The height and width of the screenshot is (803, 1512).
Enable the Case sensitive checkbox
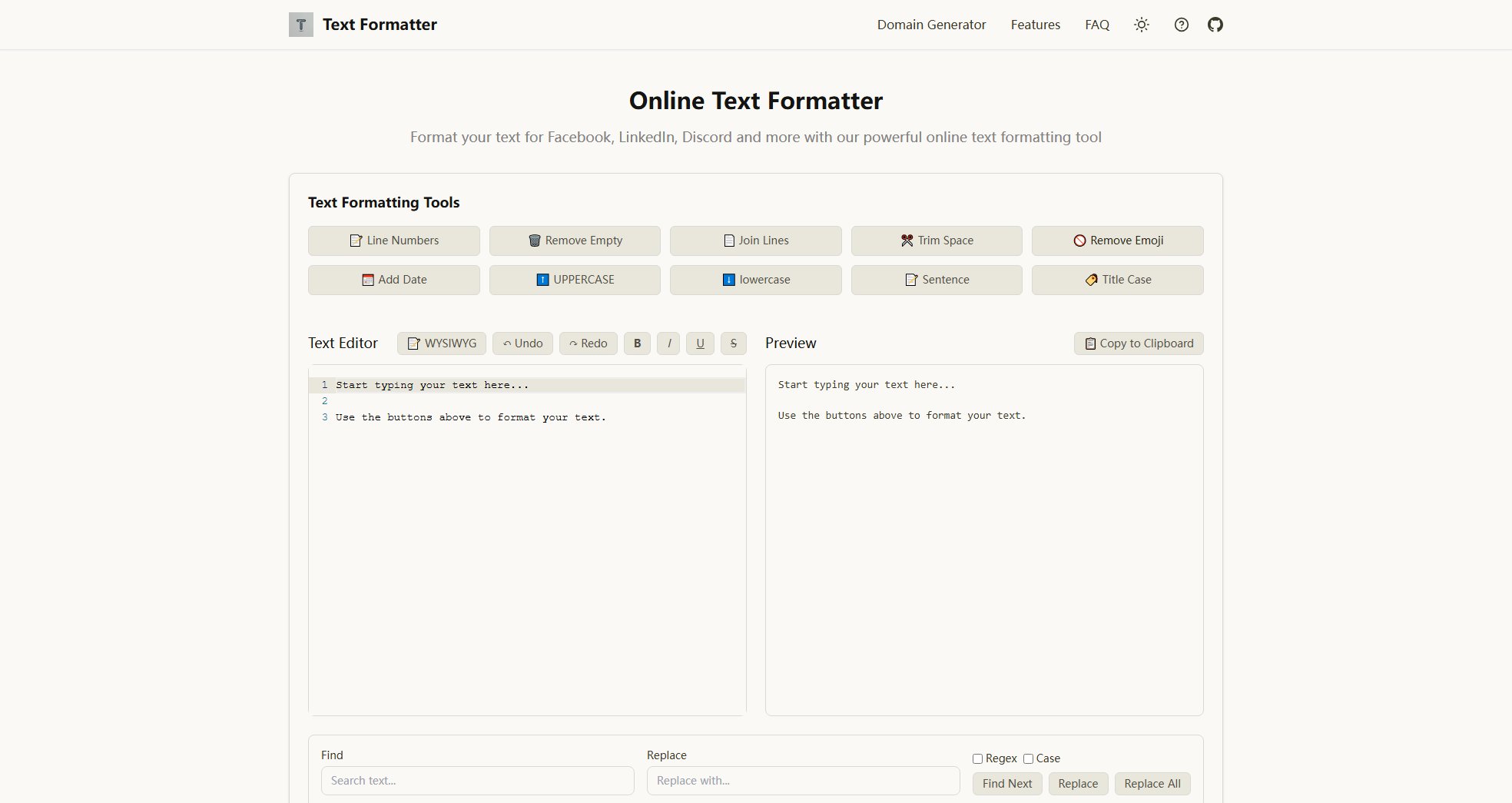(x=1028, y=758)
